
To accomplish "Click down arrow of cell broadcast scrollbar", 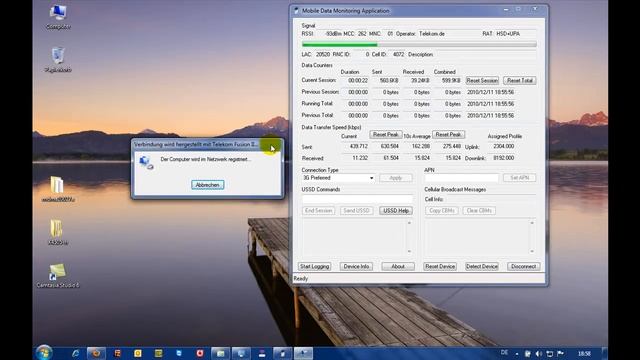I will pyautogui.click(x=532, y=251).
